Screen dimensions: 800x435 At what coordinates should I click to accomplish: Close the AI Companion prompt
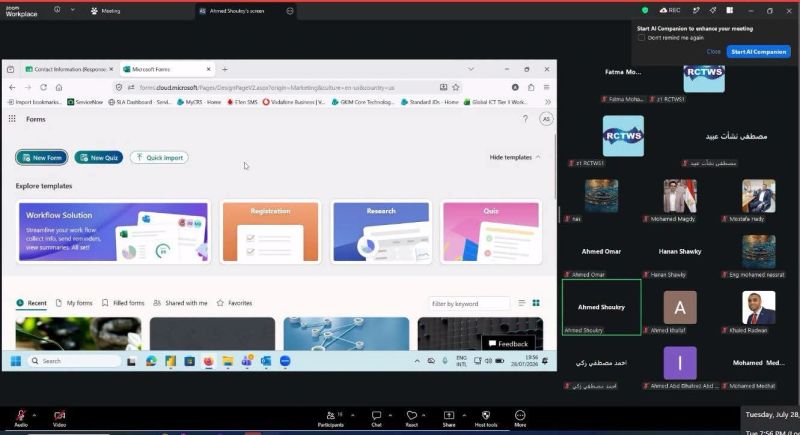[x=713, y=52]
